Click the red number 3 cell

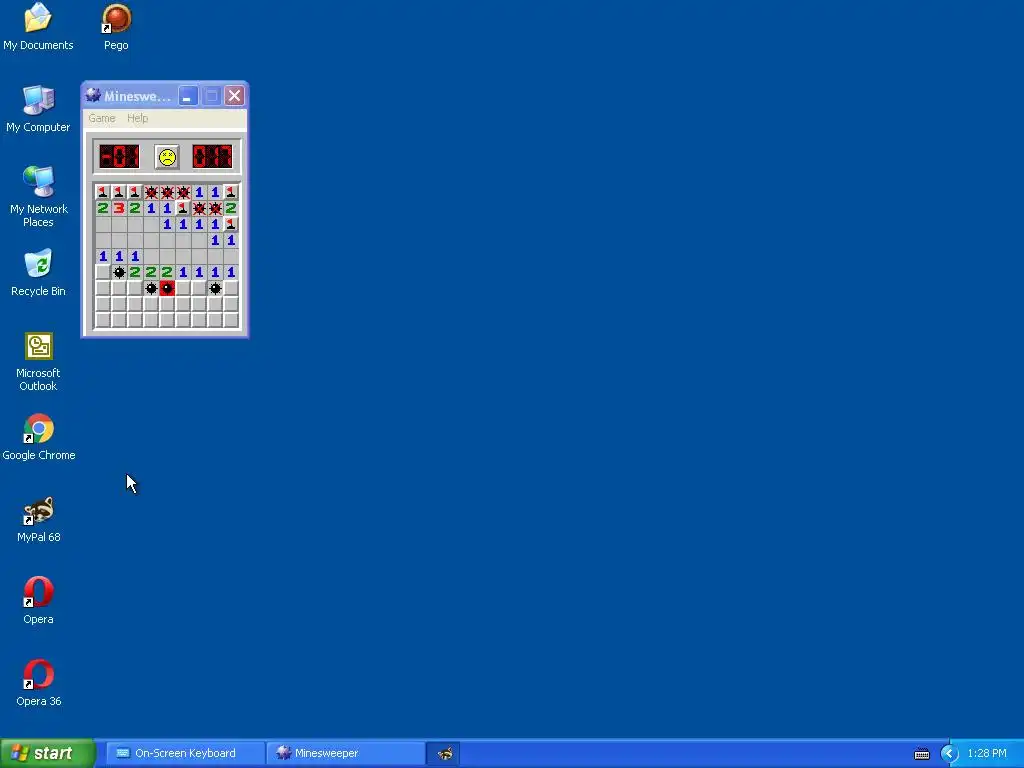point(119,208)
